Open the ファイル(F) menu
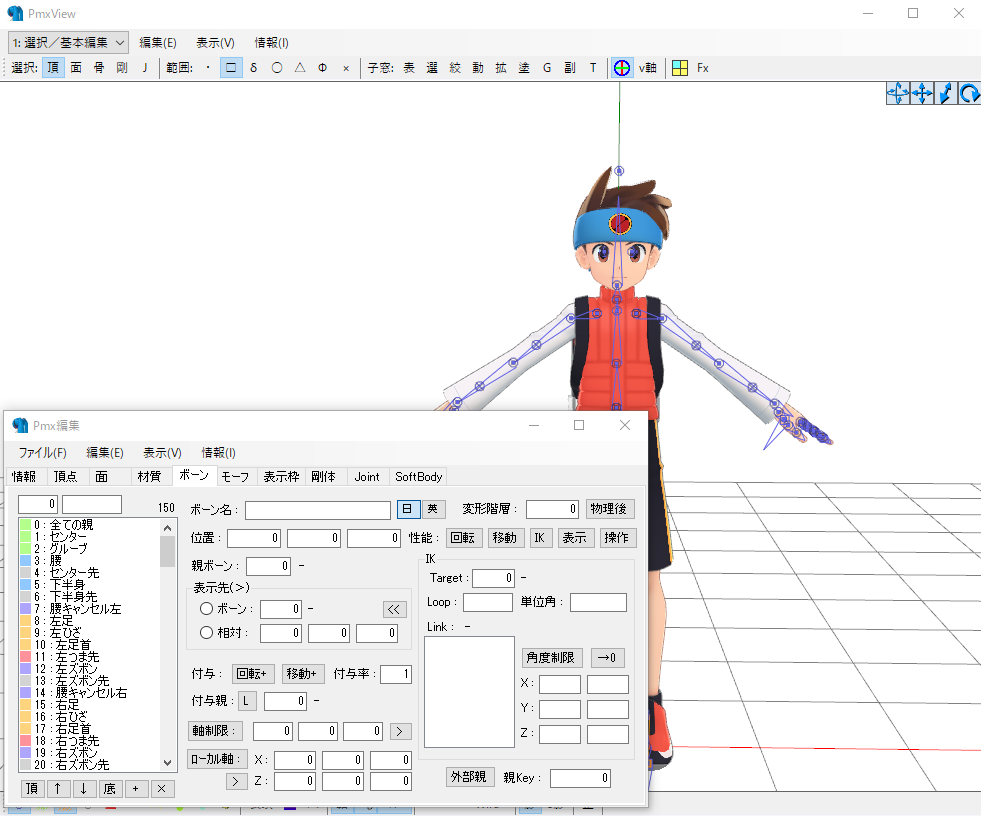Image resolution: width=981 pixels, height=816 pixels. click(42, 452)
